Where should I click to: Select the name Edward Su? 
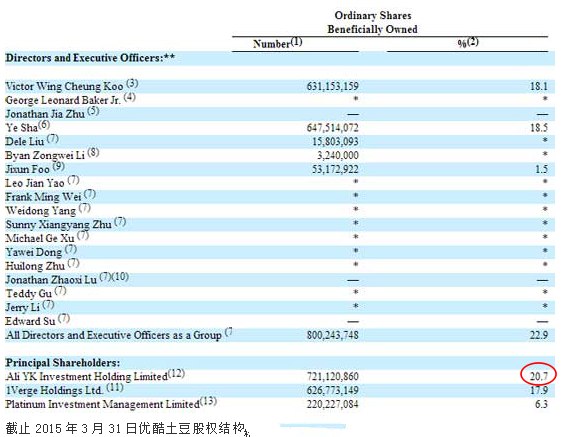[x=30, y=321]
